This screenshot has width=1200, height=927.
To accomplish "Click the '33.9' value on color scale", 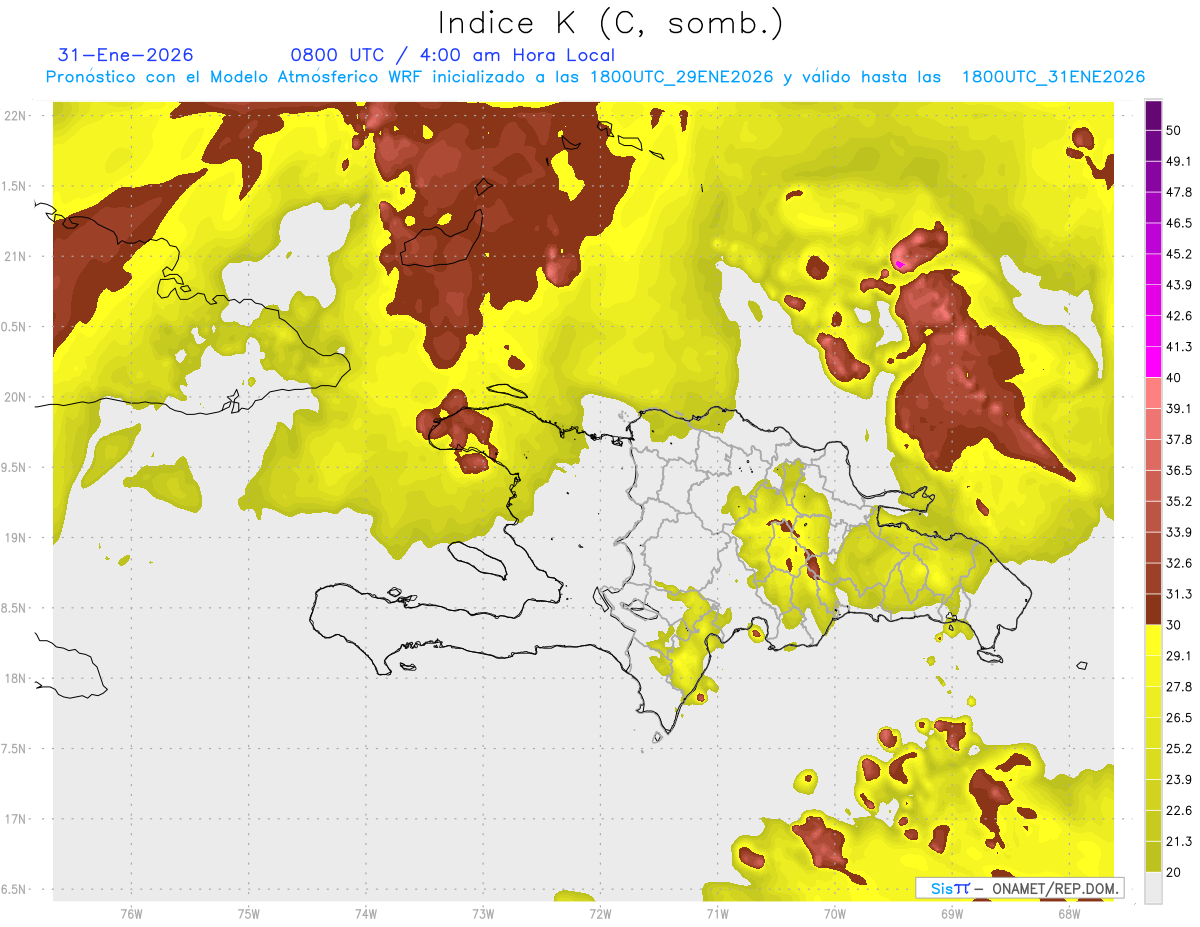I will pos(1179,532).
